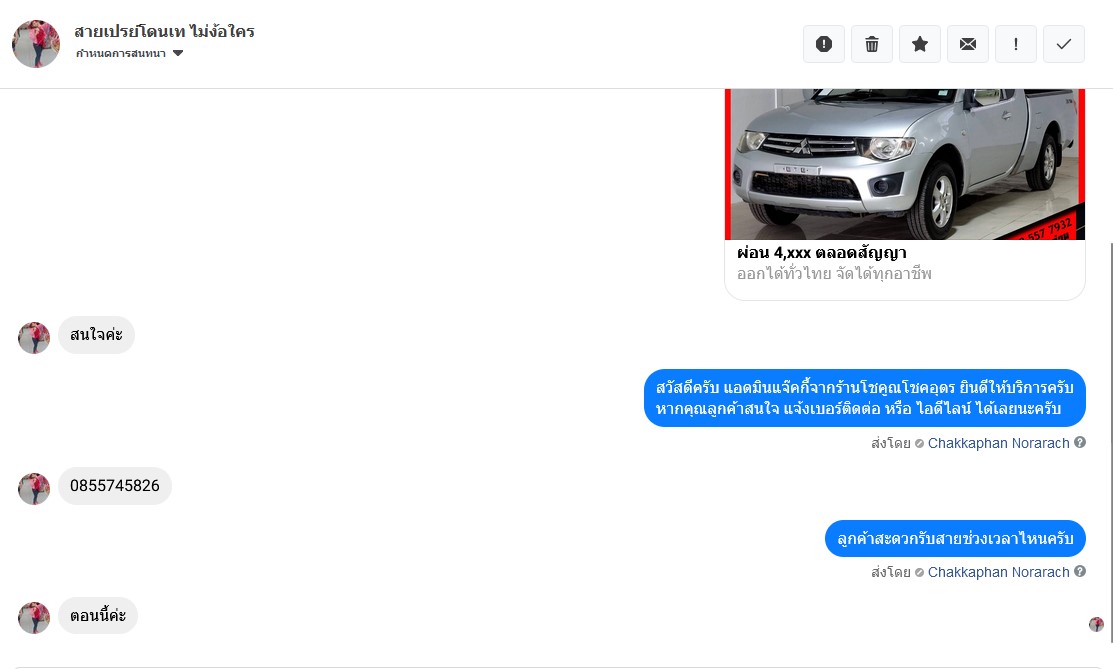The image size is (1113, 669).
Task: Mark conversation done with checkmark
Action: [x=1063, y=44]
